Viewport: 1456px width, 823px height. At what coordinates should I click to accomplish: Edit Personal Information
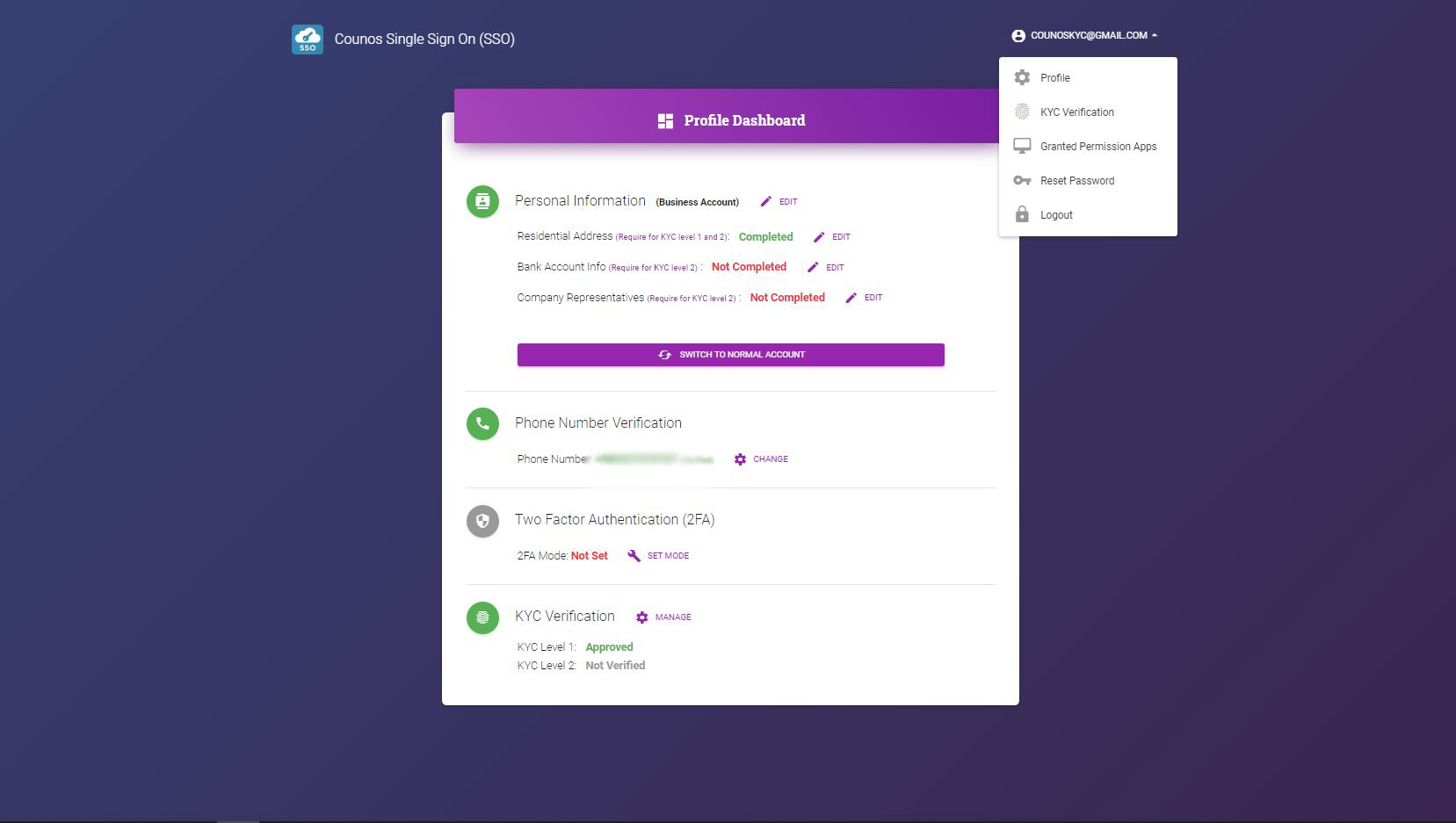coord(779,202)
